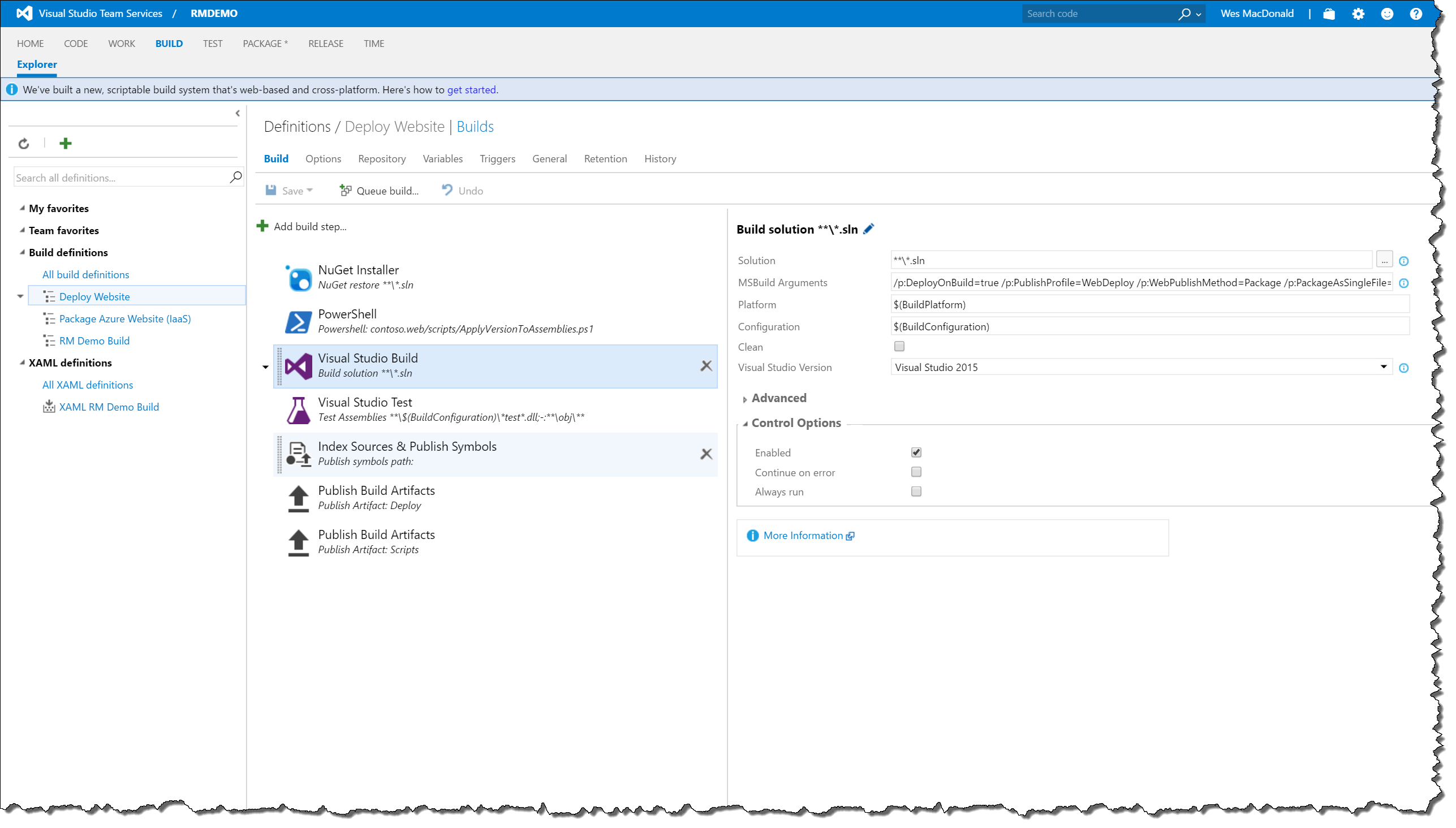The width and height of the screenshot is (1456, 828).
Task: Enable the Continue on error checkbox
Action: [x=916, y=472]
